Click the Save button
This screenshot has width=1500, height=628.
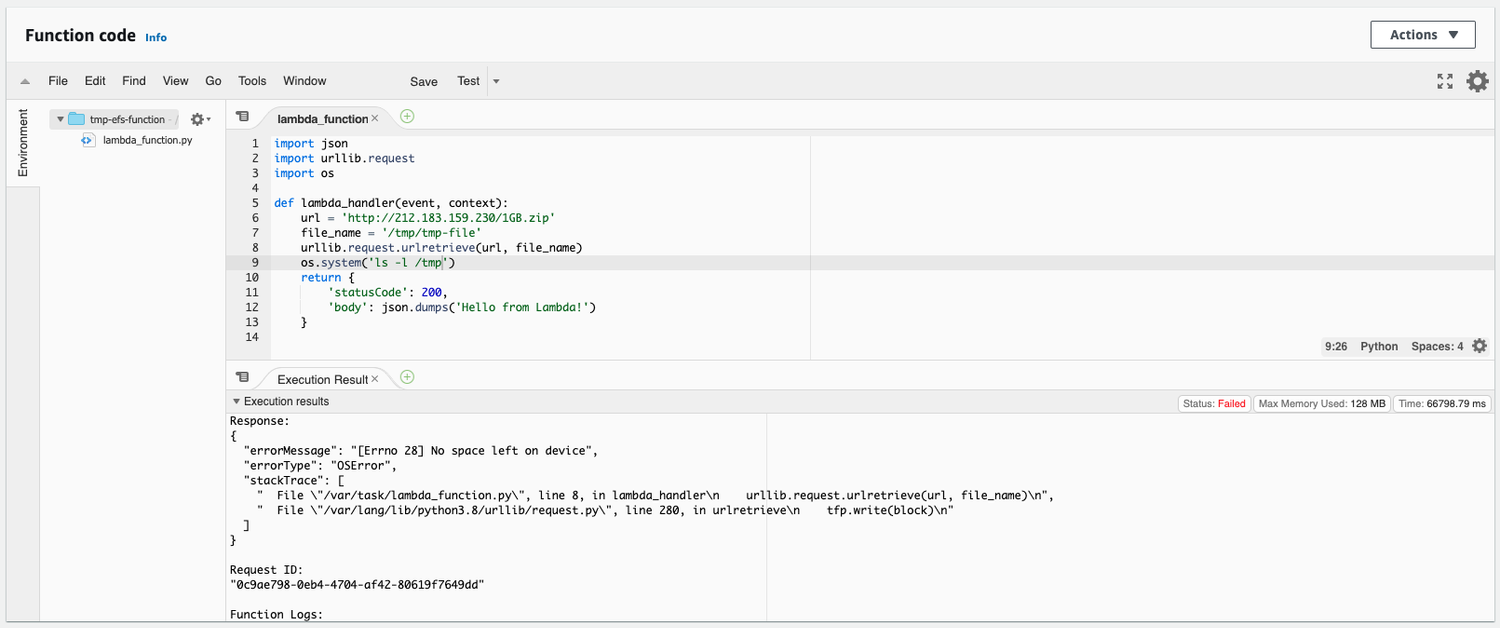pos(423,81)
